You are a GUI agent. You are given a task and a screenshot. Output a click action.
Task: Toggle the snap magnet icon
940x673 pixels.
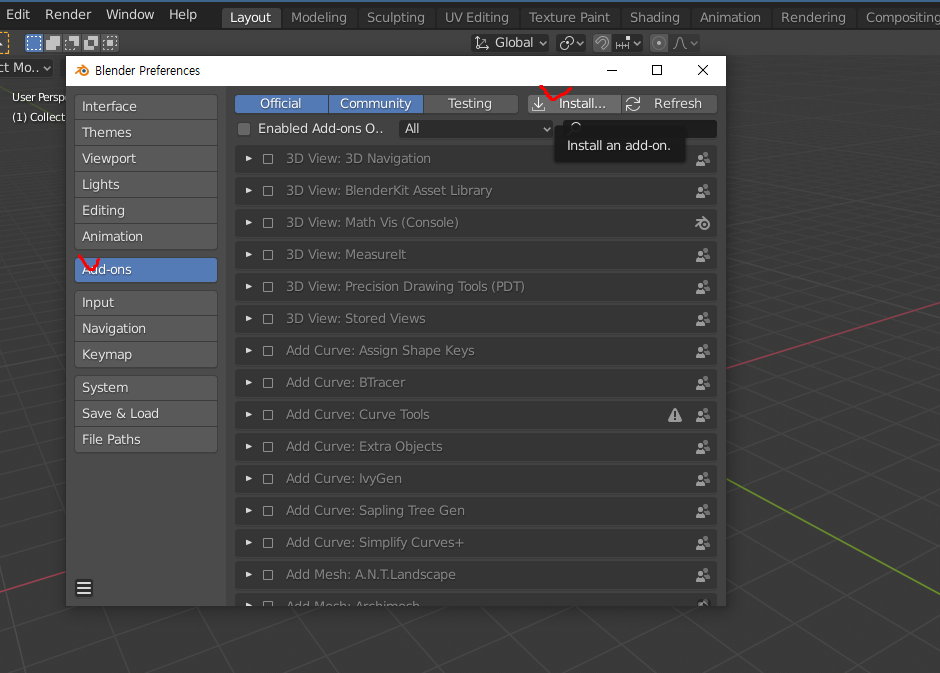[x=601, y=43]
